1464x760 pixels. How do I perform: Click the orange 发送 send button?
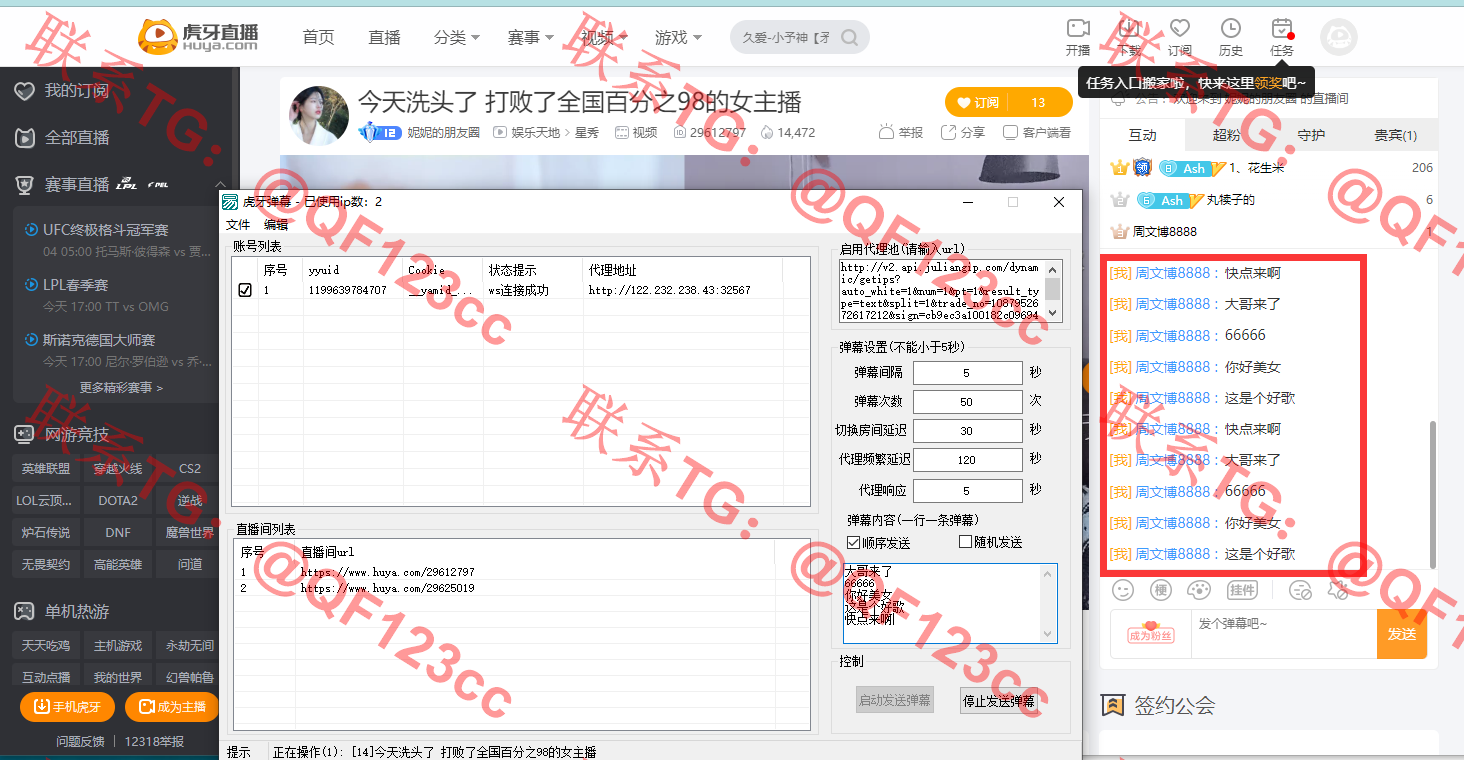(1402, 634)
